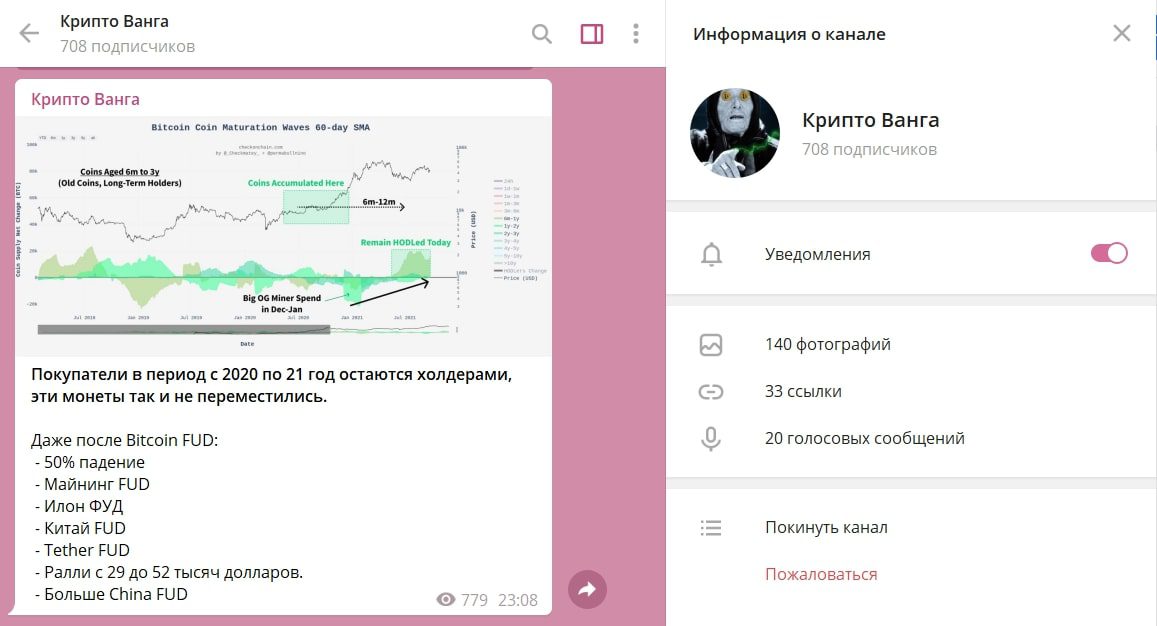Forward the post with share arrow button
Viewport: 1157px width, 626px height.
coord(587,589)
